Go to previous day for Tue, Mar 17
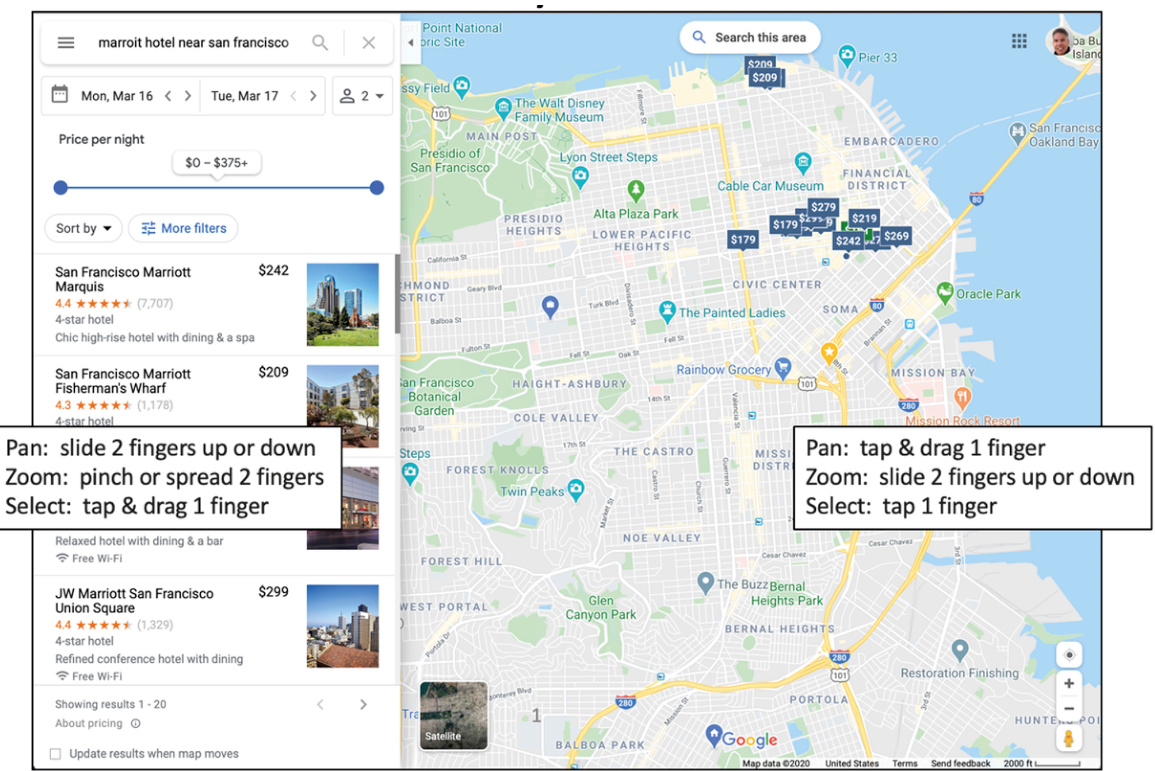Image resolution: width=1155 pixels, height=771 pixels. [293, 96]
